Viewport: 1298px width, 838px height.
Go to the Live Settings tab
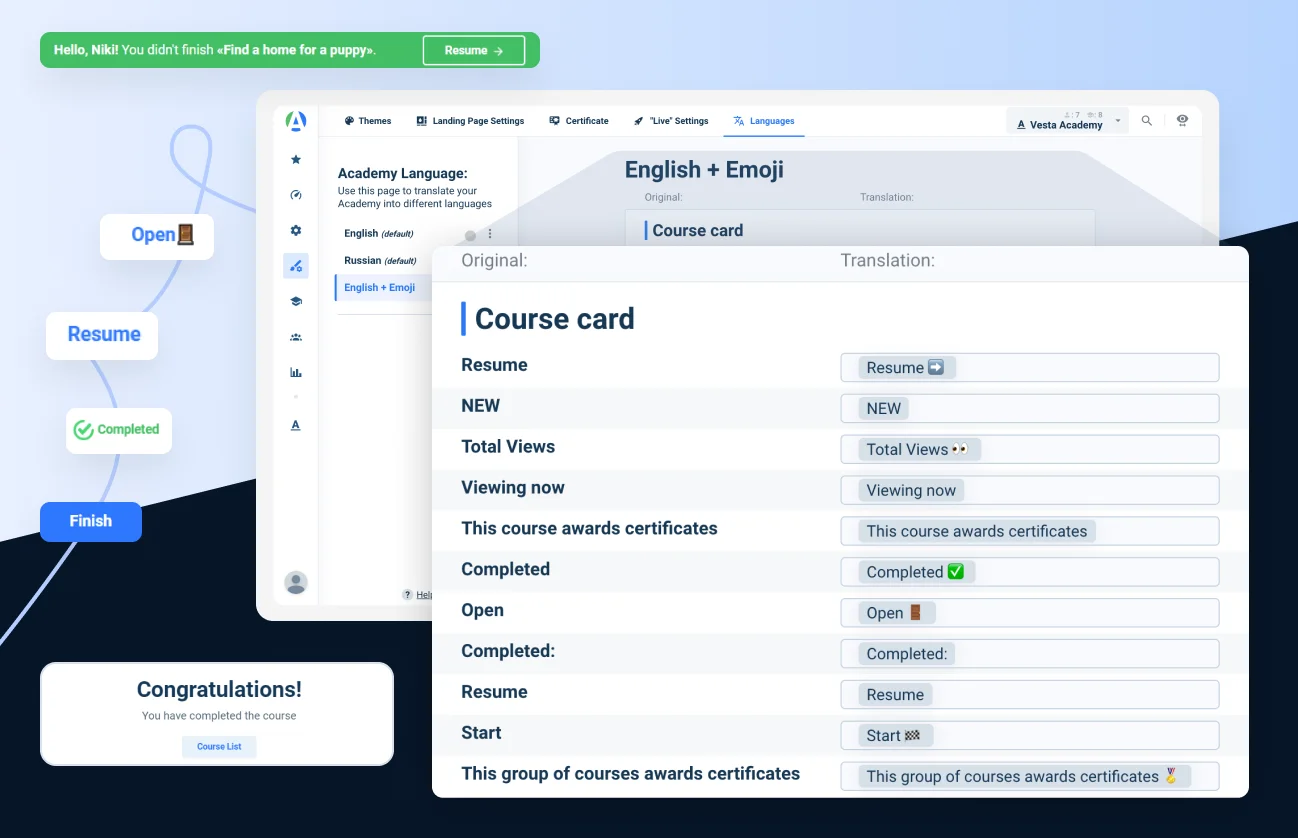click(671, 120)
